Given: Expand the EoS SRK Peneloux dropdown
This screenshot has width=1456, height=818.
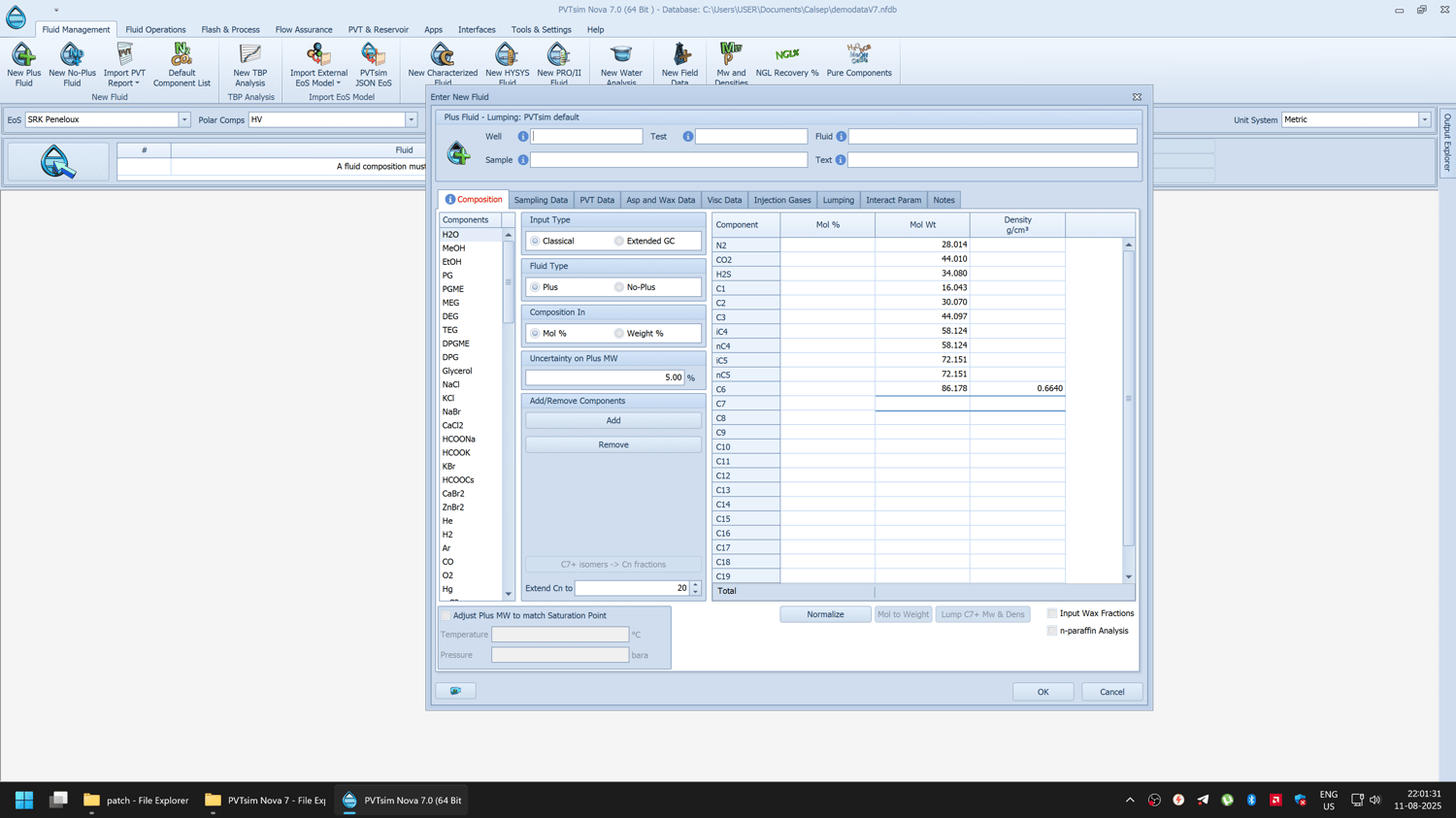Looking at the screenshot, I should pyautogui.click(x=184, y=120).
